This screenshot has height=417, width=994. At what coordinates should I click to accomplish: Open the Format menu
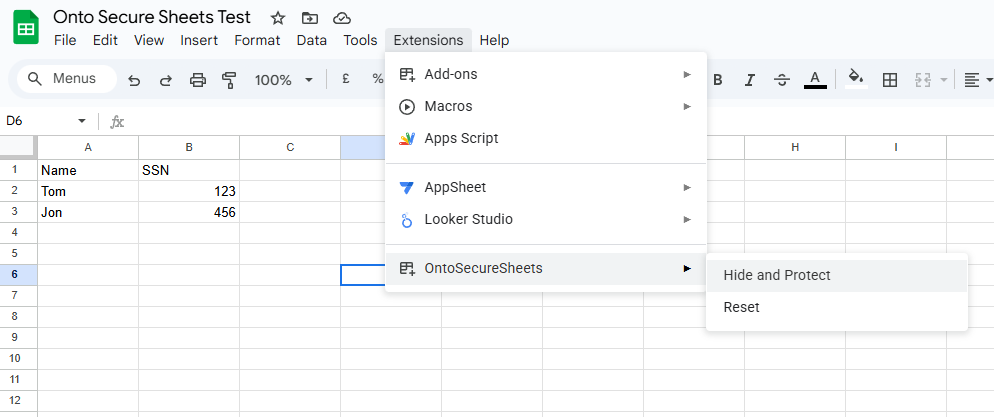point(257,41)
